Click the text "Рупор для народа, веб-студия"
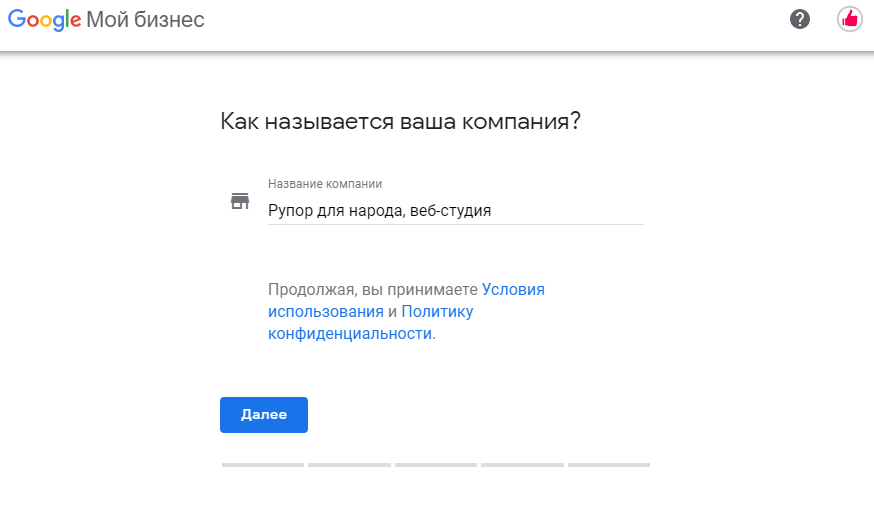The height and width of the screenshot is (524, 874). pyautogui.click(x=380, y=211)
